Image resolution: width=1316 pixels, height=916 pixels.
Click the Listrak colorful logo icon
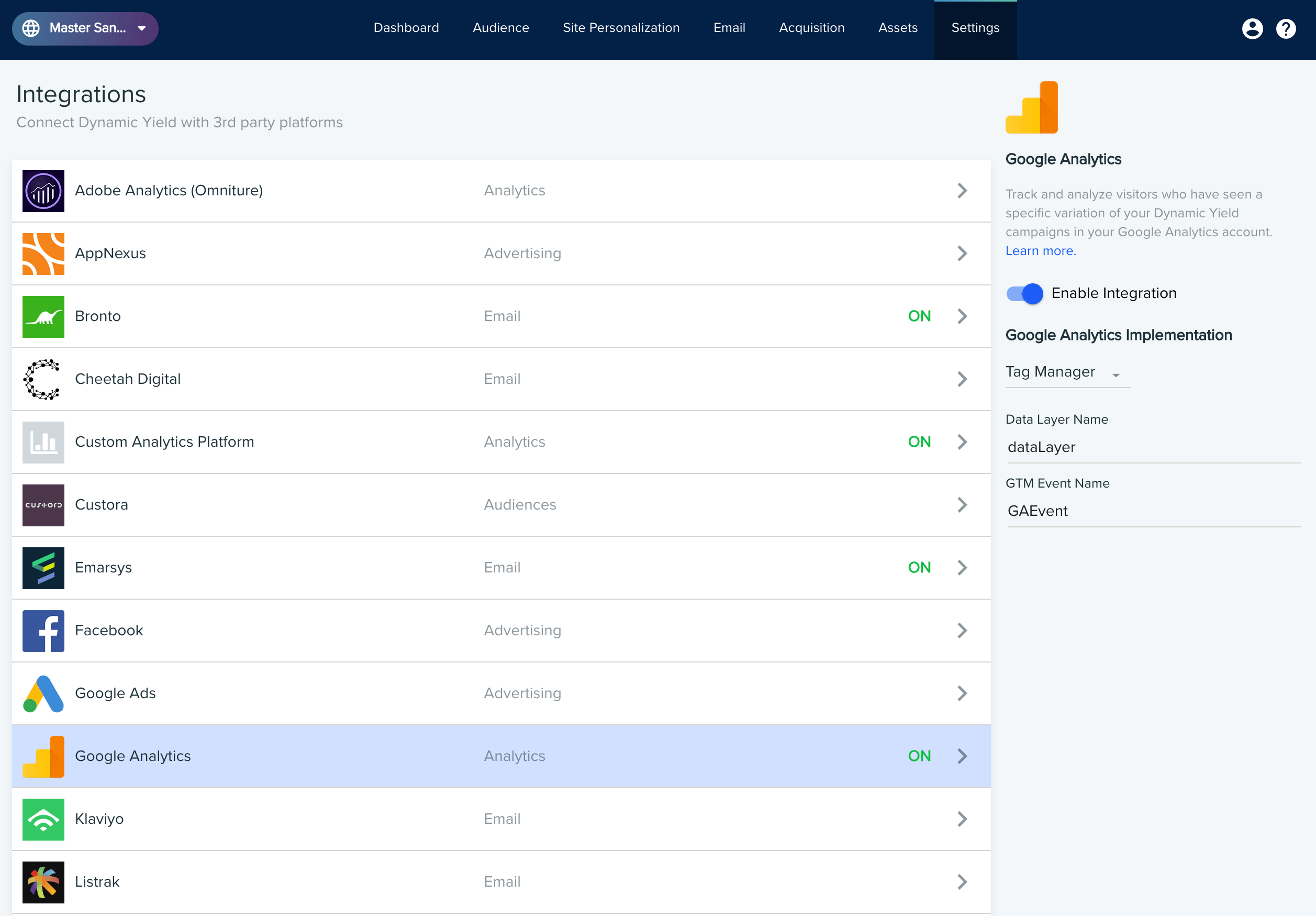43,881
